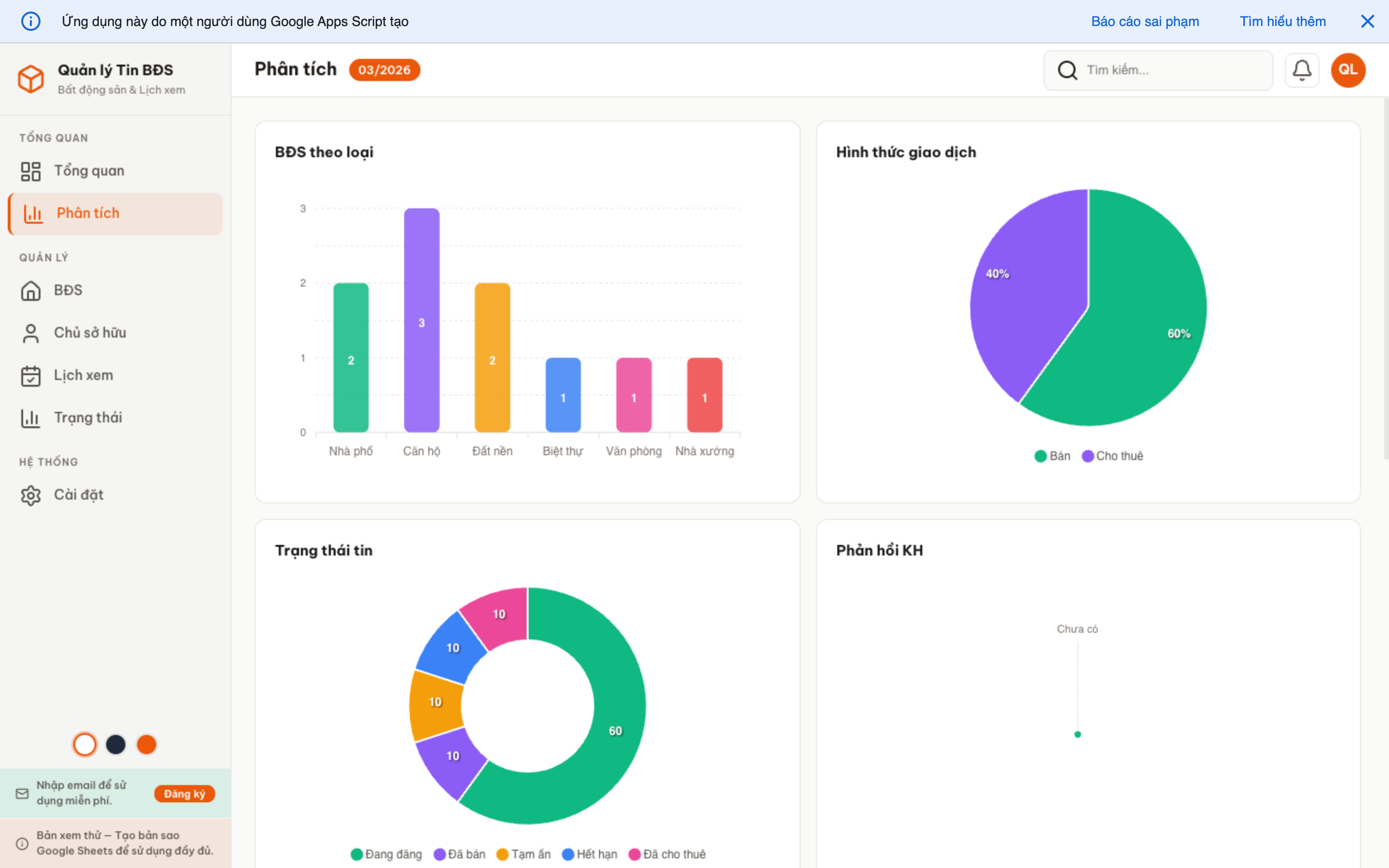Click the orange app logo icon
Viewport: 1389px width, 868px height.
pos(31,79)
